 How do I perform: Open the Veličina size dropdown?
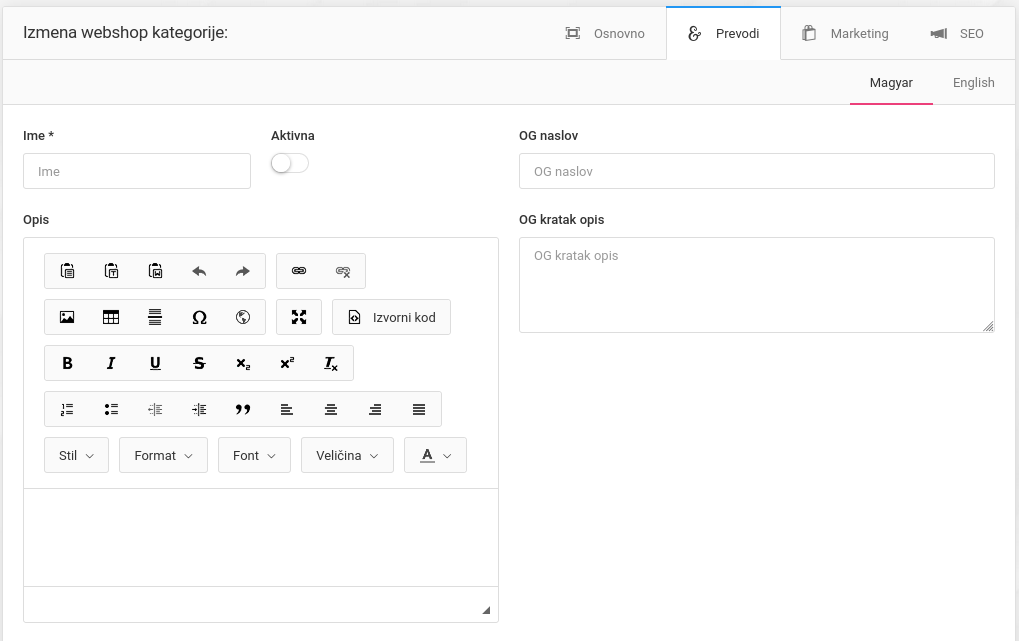(x=347, y=455)
